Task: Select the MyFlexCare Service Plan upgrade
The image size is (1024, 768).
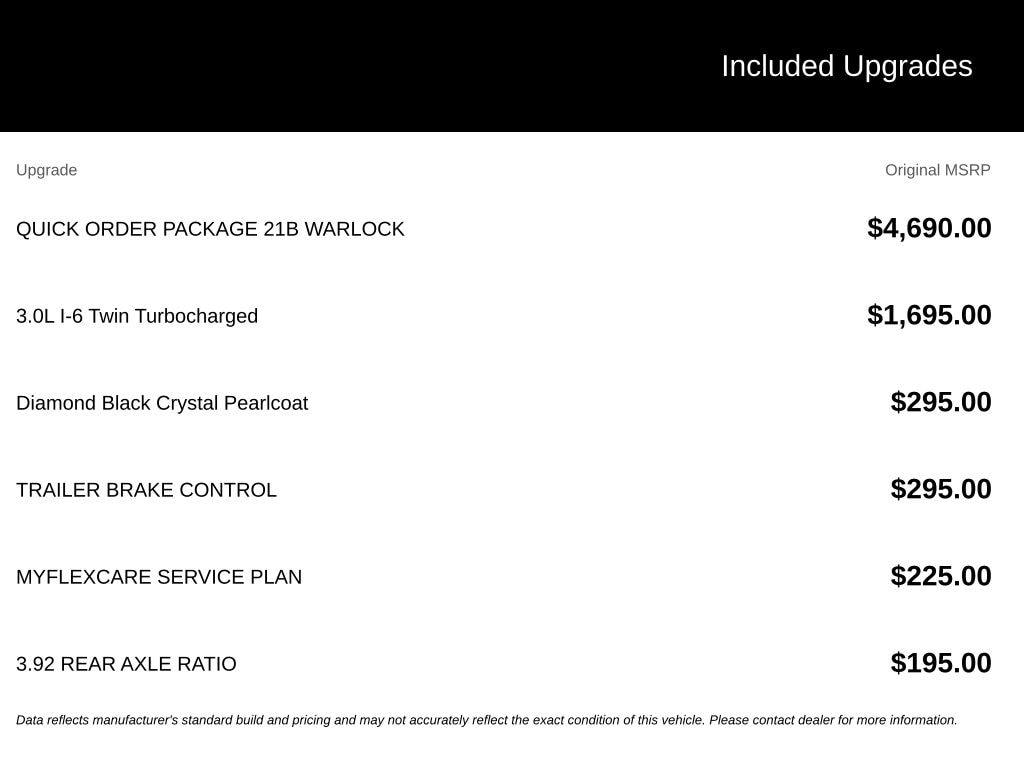Action: click(x=159, y=577)
